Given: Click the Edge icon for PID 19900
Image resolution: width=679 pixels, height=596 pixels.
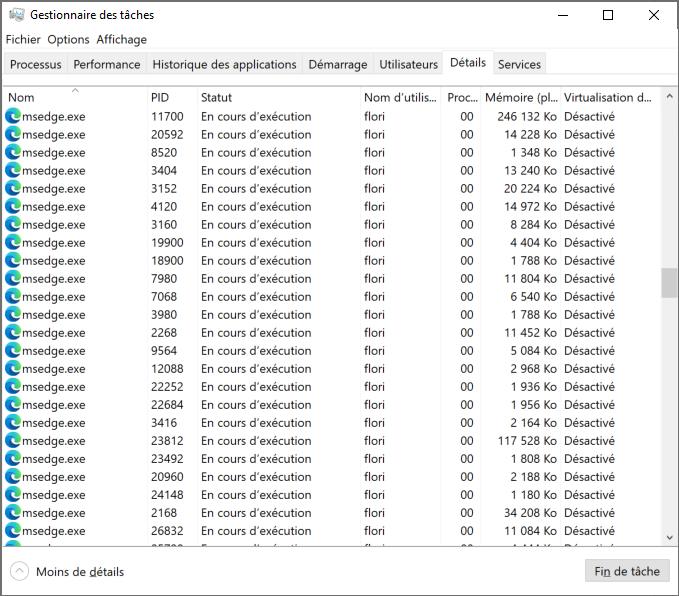Looking at the screenshot, I should coord(13,242).
